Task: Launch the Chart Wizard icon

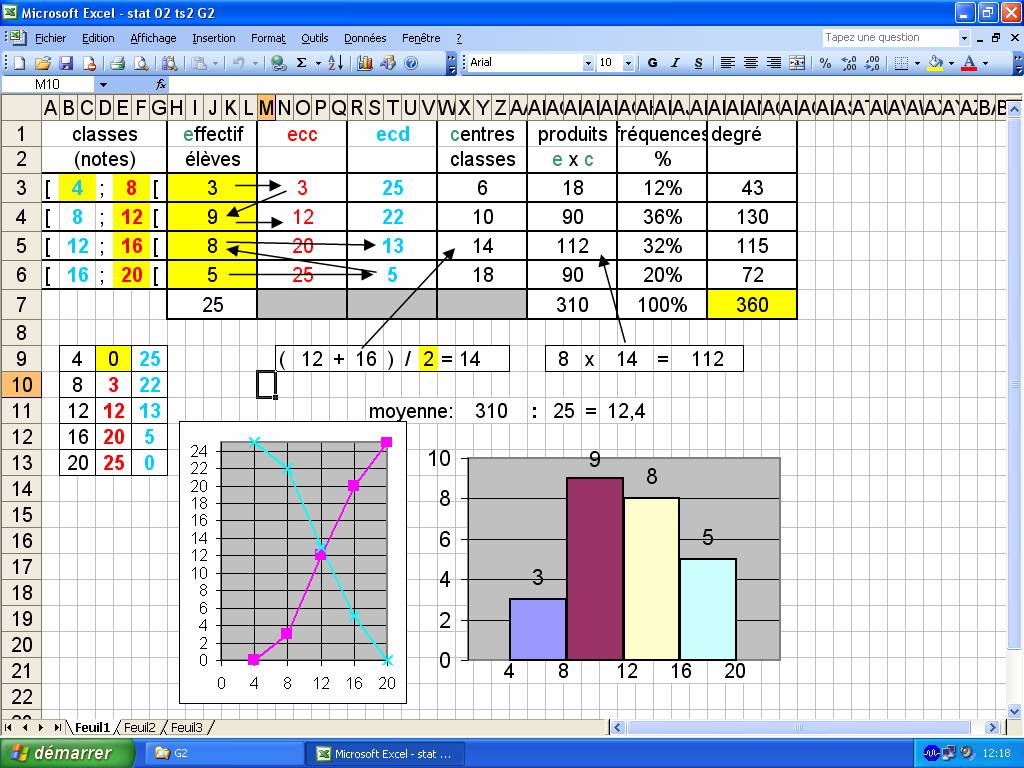Action: (364, 63)
